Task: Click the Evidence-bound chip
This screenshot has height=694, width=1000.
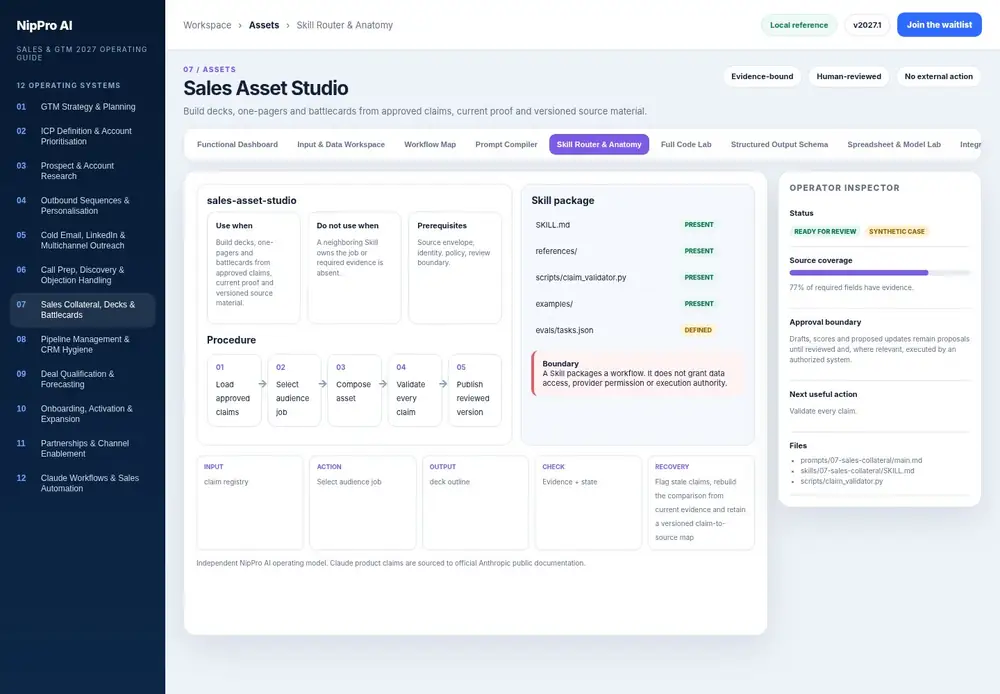Action: tap(762, 77)
